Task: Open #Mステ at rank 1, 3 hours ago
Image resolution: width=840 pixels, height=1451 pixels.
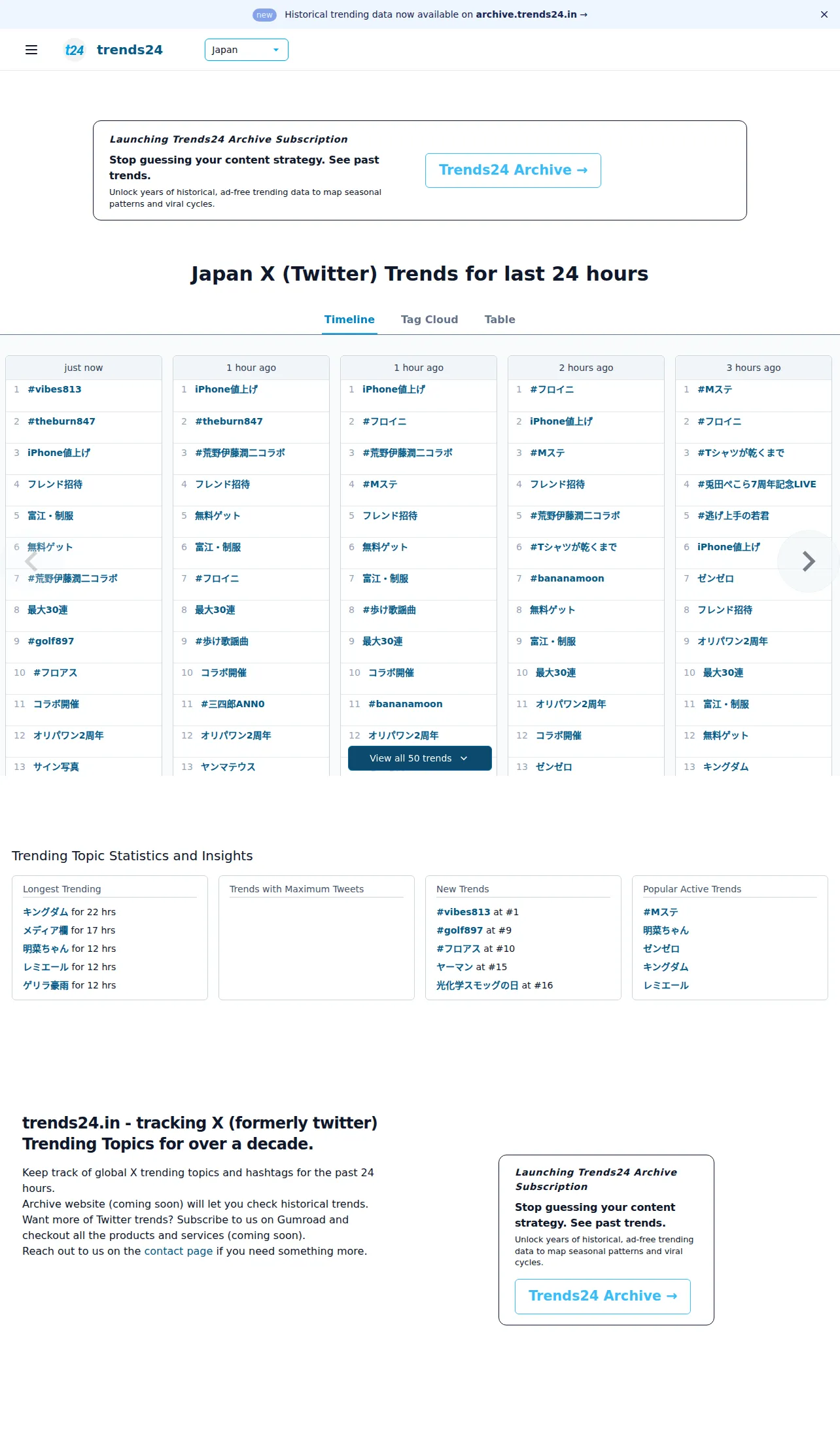Action: [x=715, y=389]
